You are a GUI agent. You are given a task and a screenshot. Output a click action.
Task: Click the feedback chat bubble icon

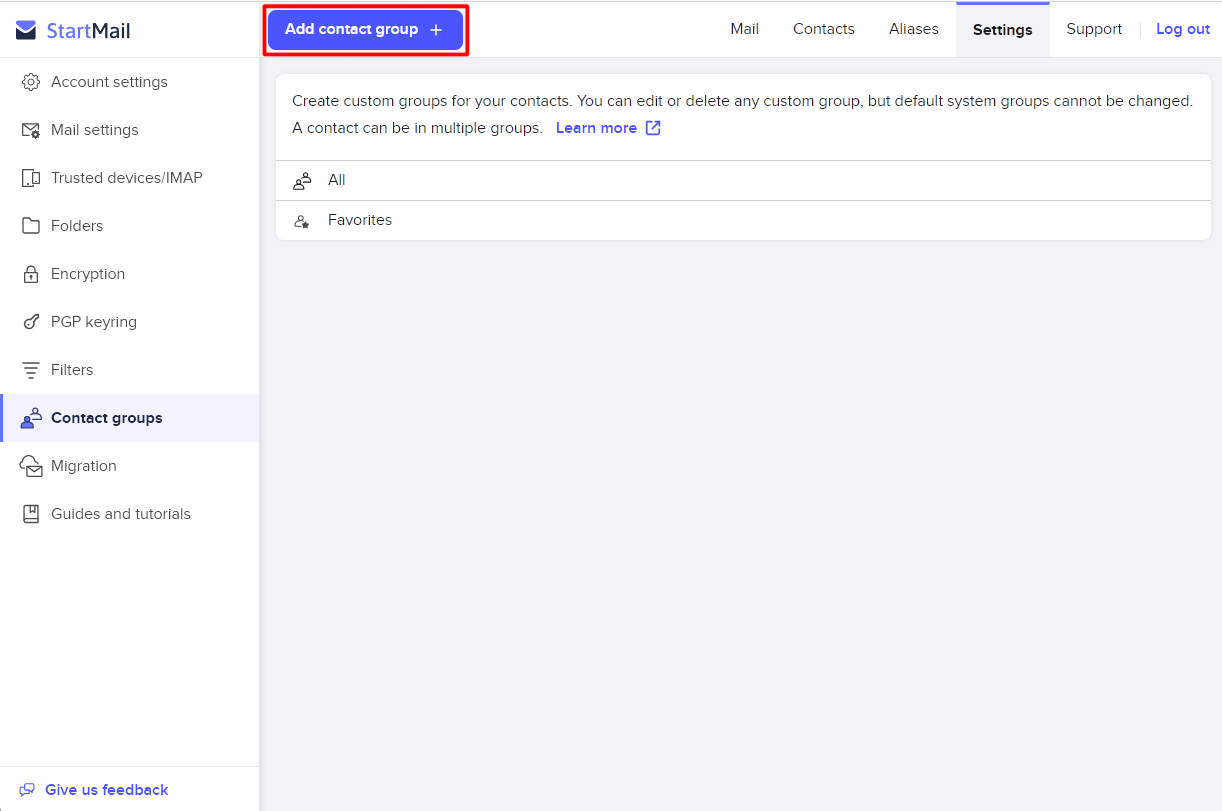point(27,790)
